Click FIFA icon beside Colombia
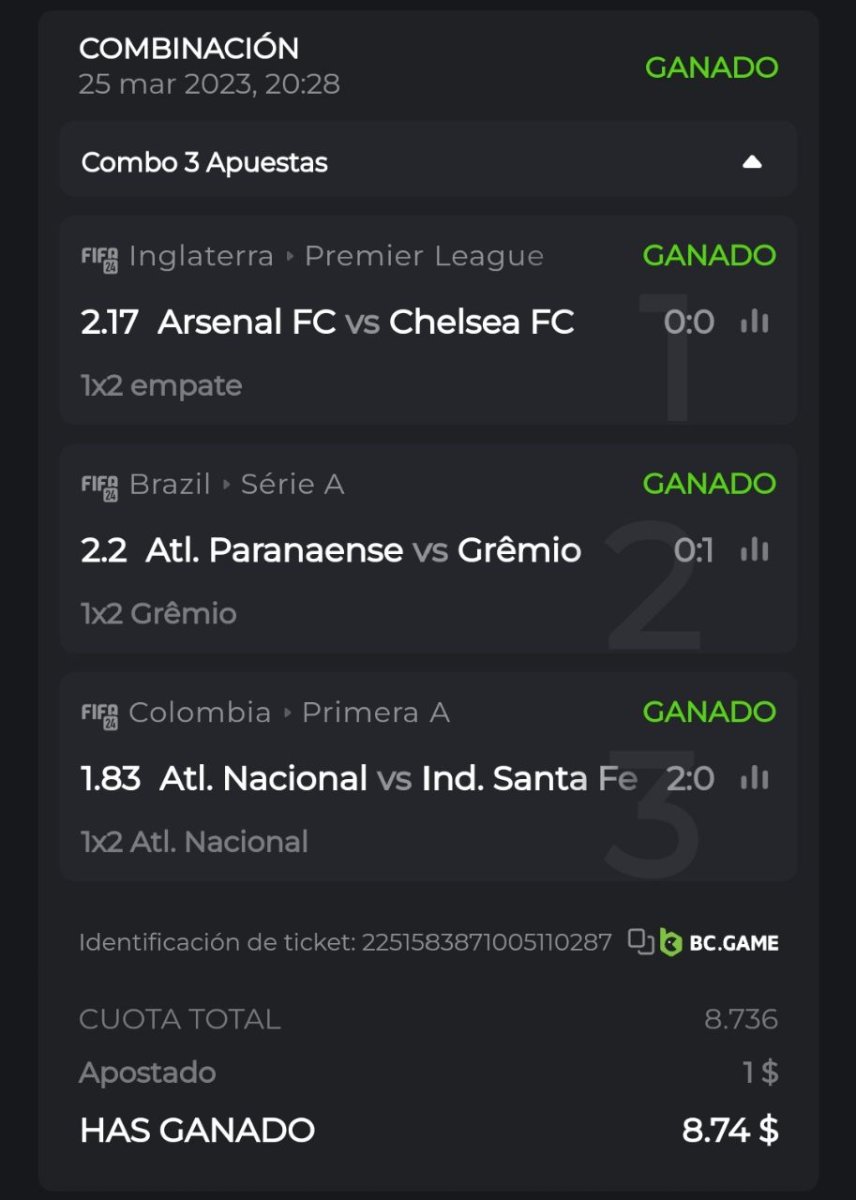This screenshot has width=856, height=1200. 99,713
